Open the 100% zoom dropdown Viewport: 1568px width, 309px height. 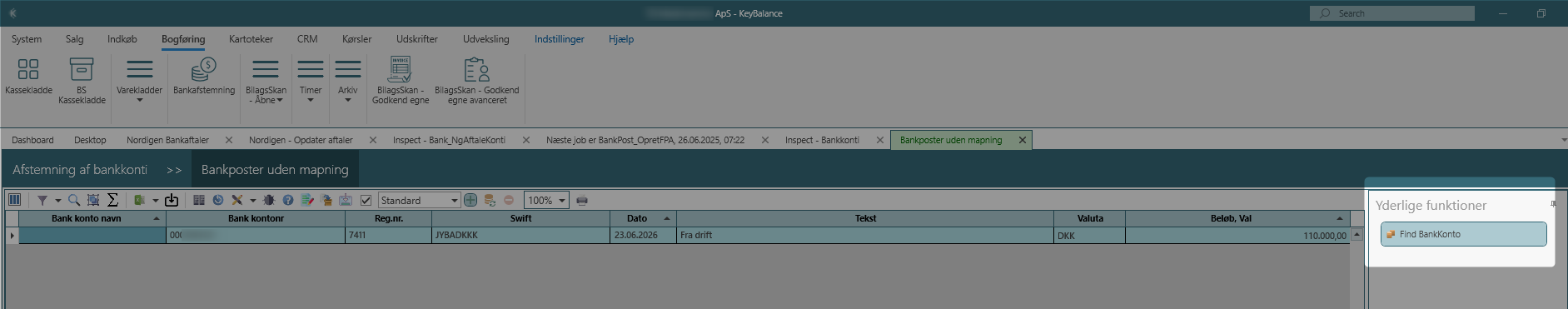pyautogui.click(x=562, y=200)
